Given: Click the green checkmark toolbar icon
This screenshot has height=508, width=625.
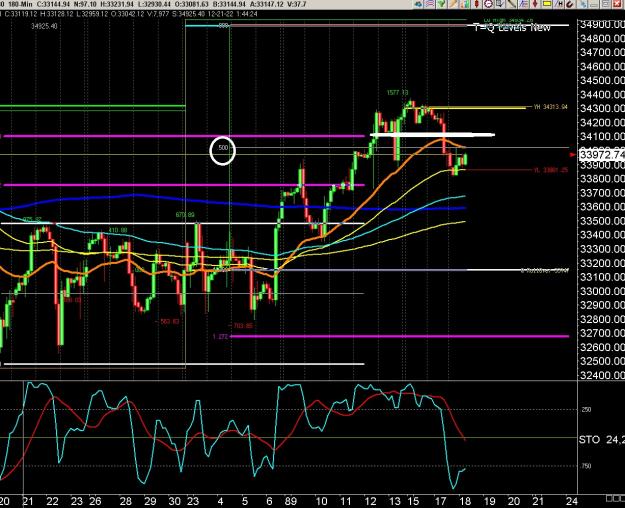Looking at the screenshot, I should (x=441, y=4).
